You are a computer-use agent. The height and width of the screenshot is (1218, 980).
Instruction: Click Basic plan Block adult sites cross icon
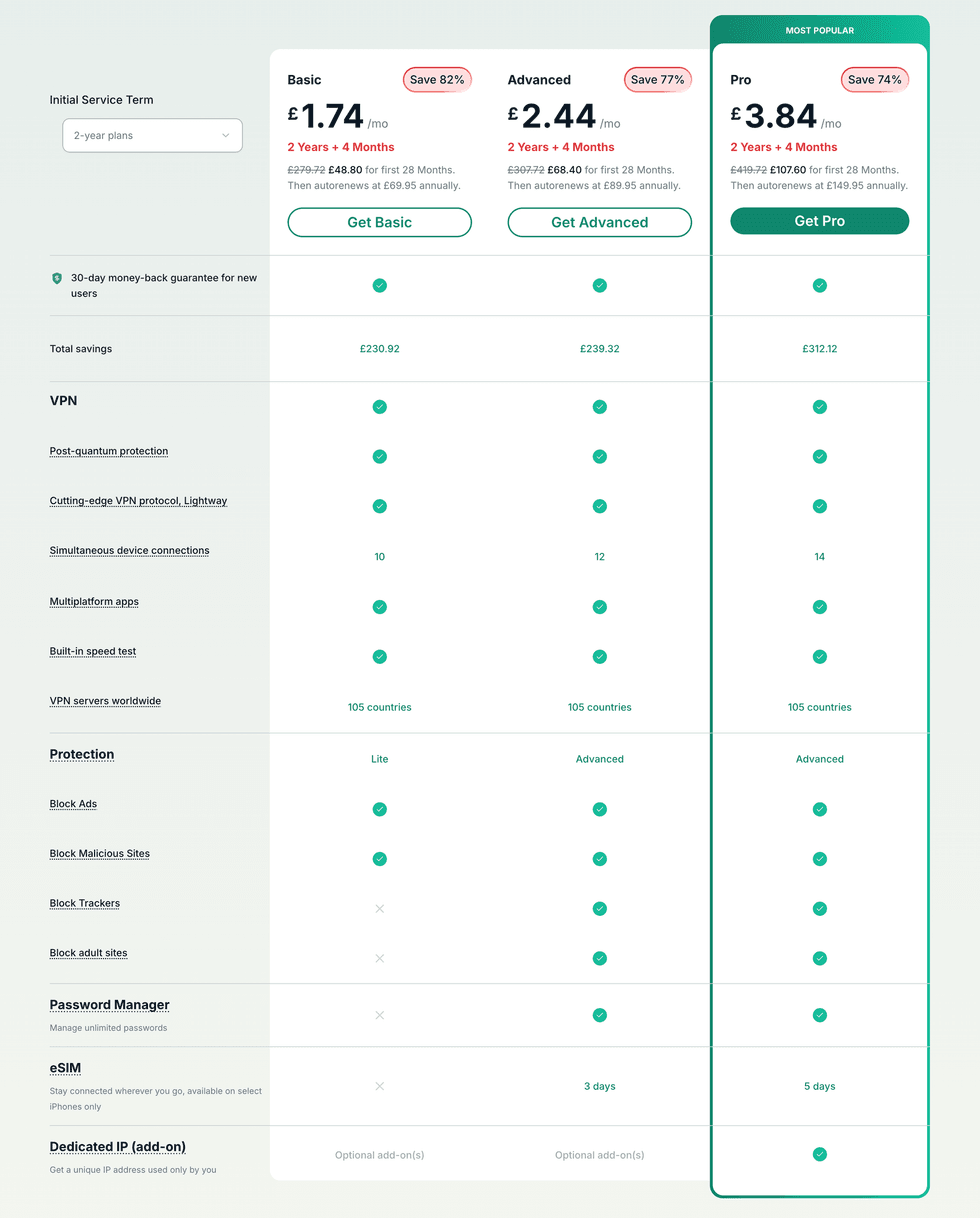point(380,958)
